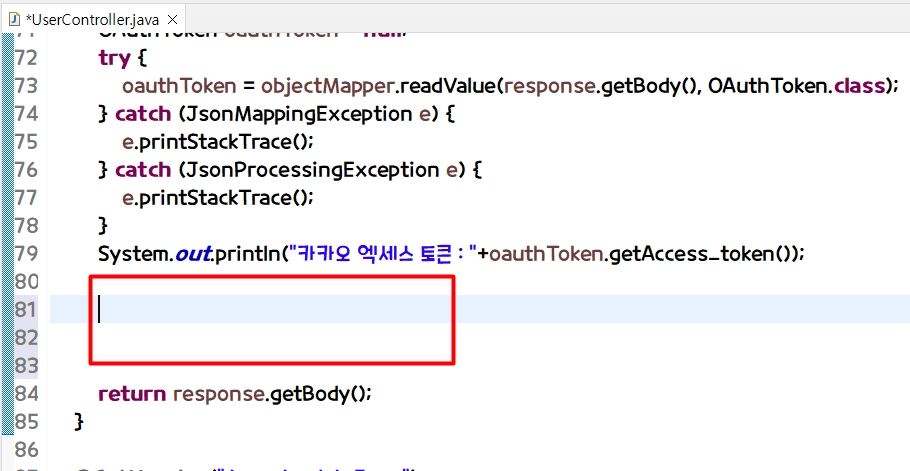Click the catch keyword on line 76
This screenshot has width=910, height=471.
click(x=143, y=170)
